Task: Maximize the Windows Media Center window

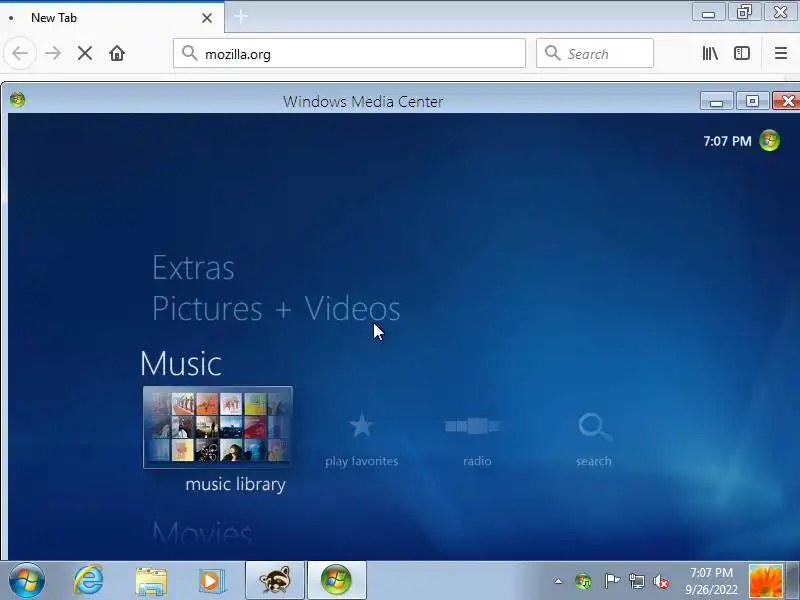Action: tap(752, 101)
